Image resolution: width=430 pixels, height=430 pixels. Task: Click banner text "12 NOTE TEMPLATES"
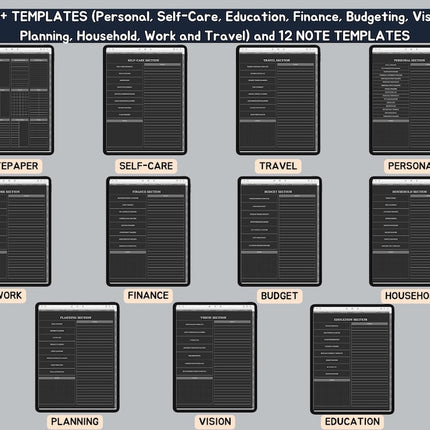pyautogui.click(x=344, y=36)
